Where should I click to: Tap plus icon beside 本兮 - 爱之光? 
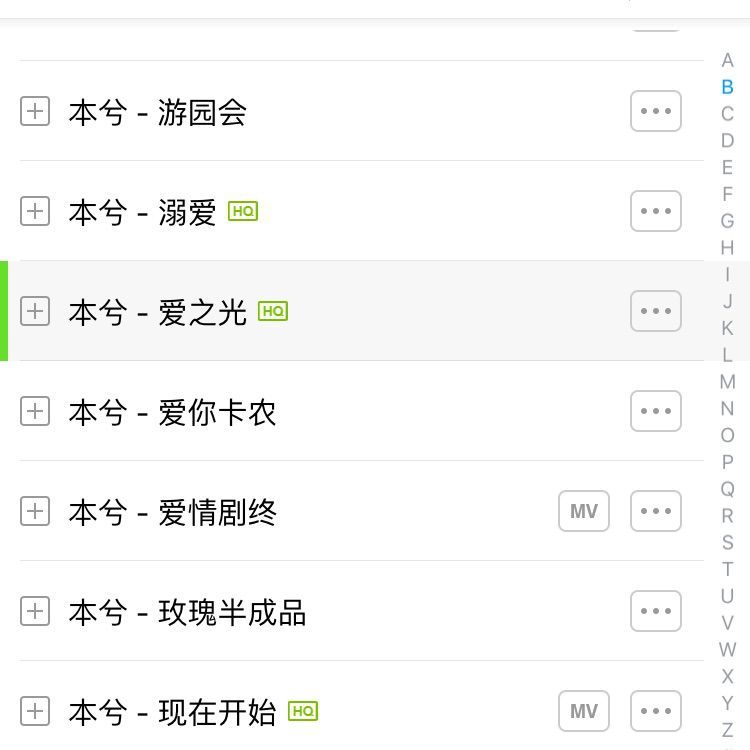(x=35, y=311)
